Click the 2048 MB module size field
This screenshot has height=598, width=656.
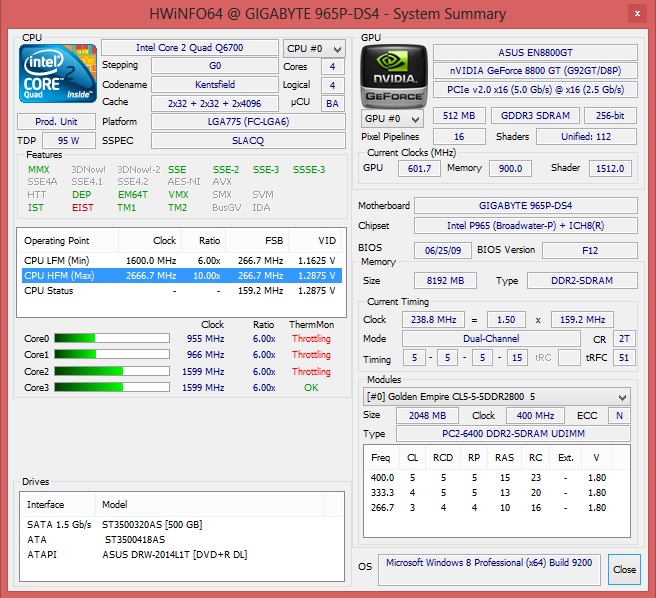tap(427, 416)
